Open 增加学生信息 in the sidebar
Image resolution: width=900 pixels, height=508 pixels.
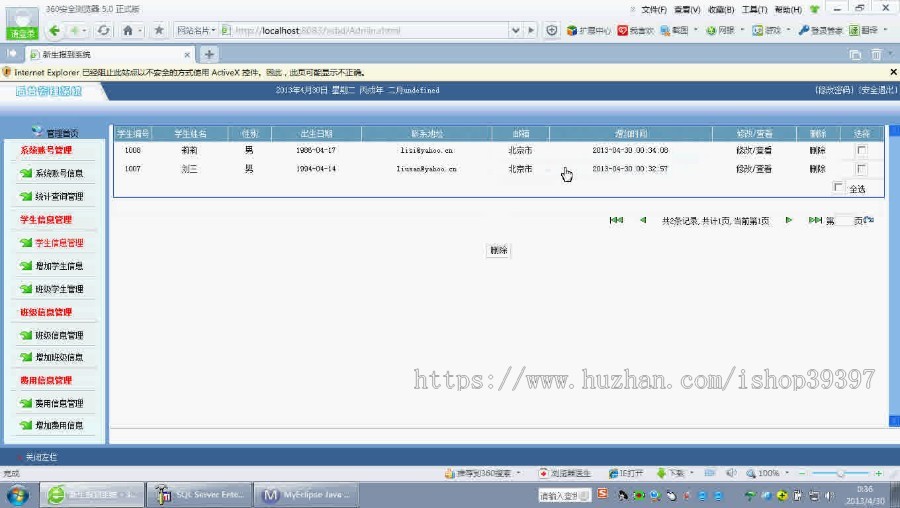[x=59, y=266]
